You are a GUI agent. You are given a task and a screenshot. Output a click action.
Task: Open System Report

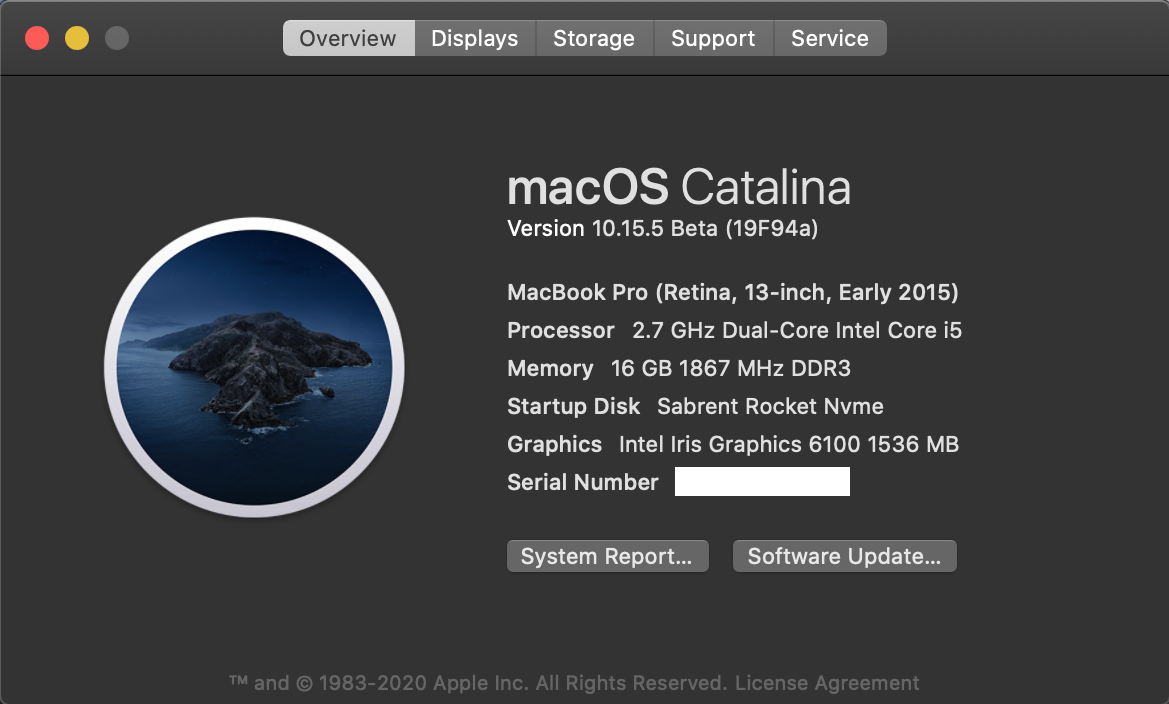[607, 557]
